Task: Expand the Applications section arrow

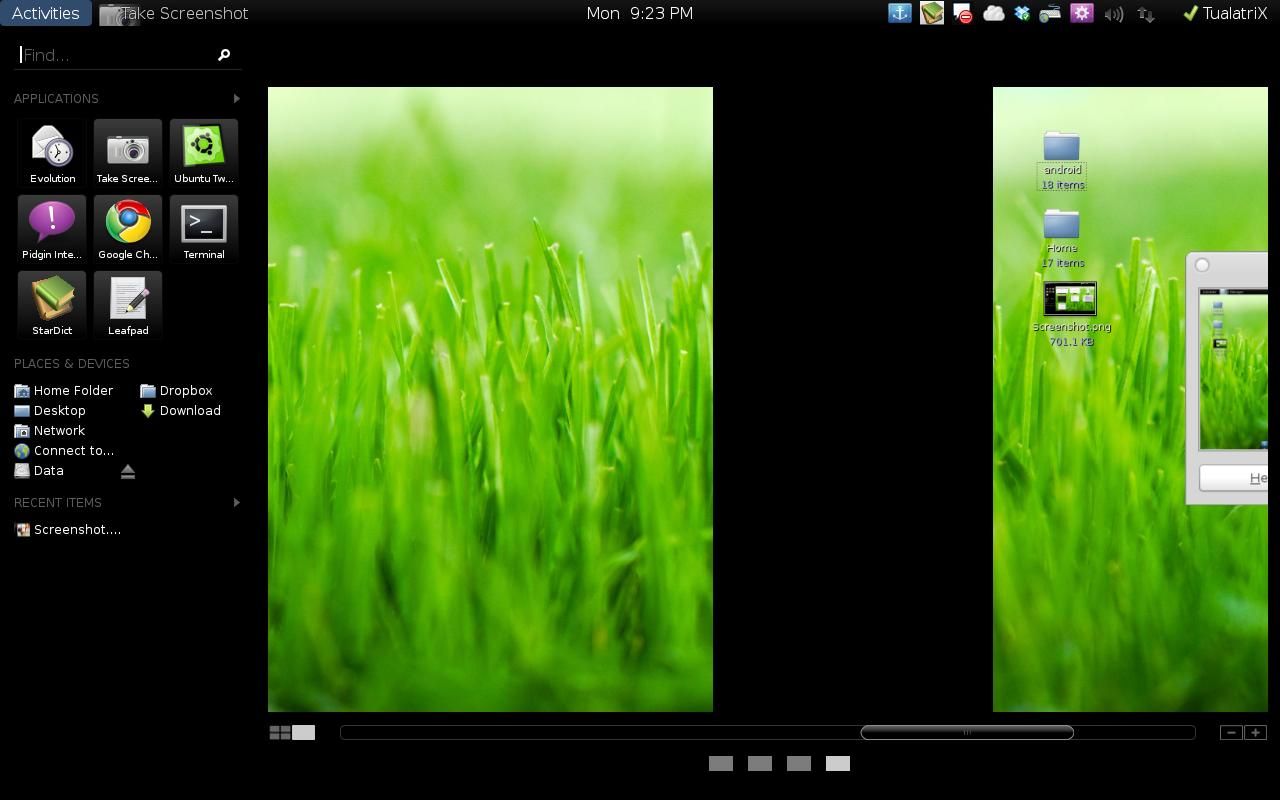Action: tap(236, 98)
